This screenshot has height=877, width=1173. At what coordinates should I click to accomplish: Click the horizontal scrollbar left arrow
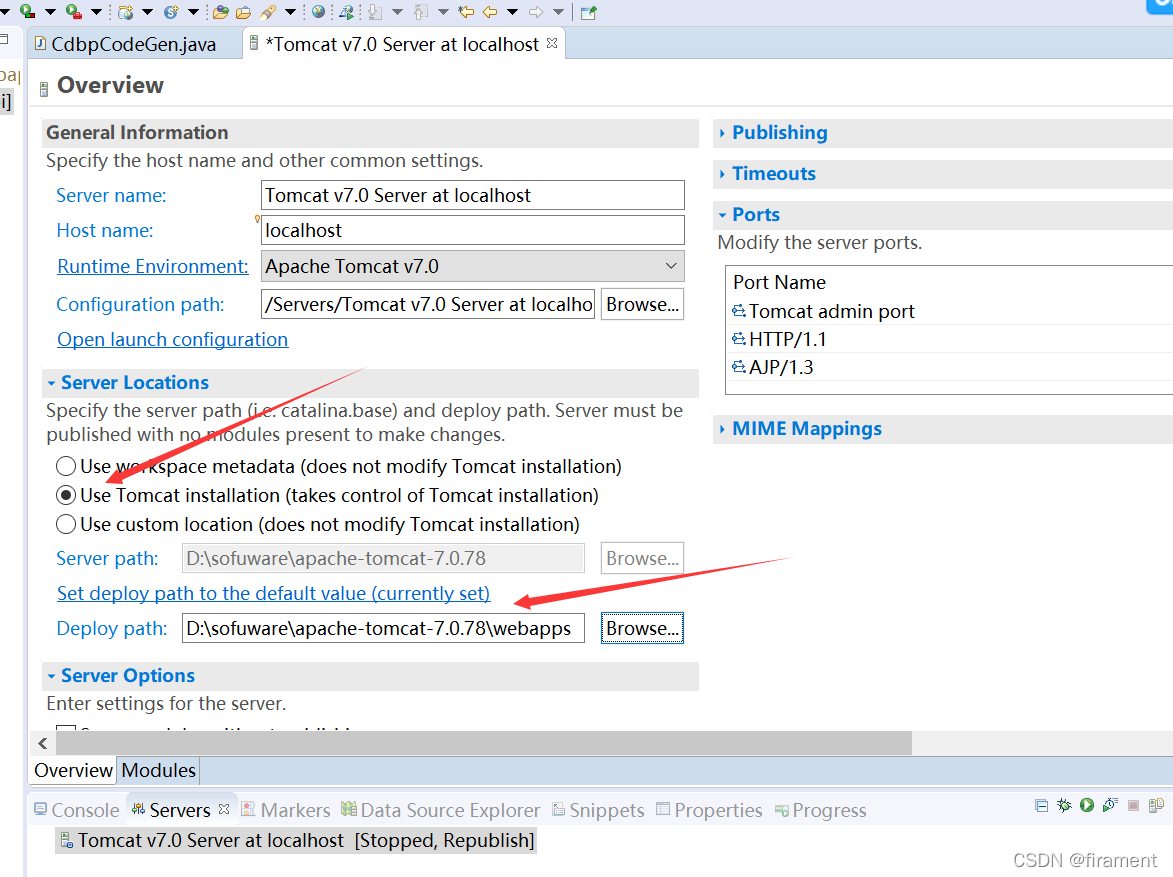click(x=43, y=743)
